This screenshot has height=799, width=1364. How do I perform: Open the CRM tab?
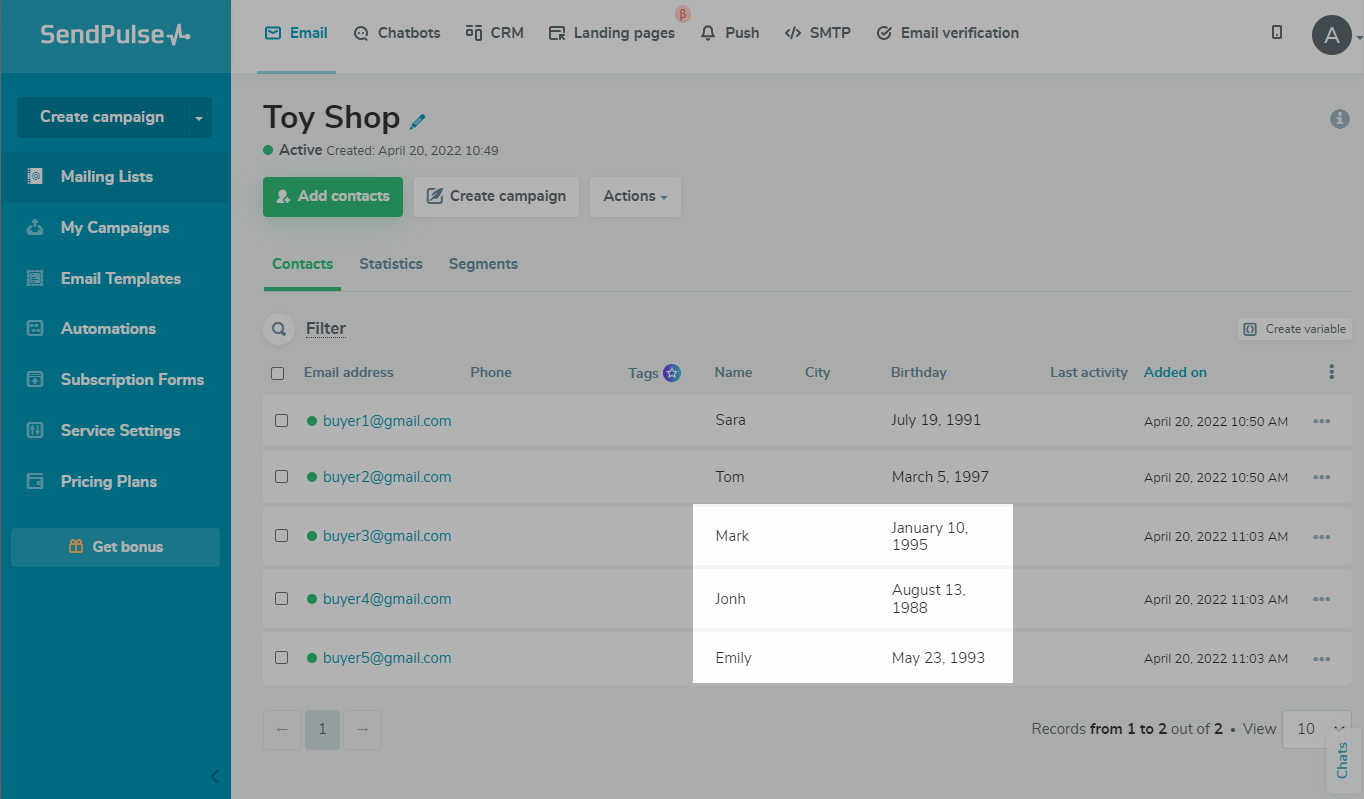point(495,33)
